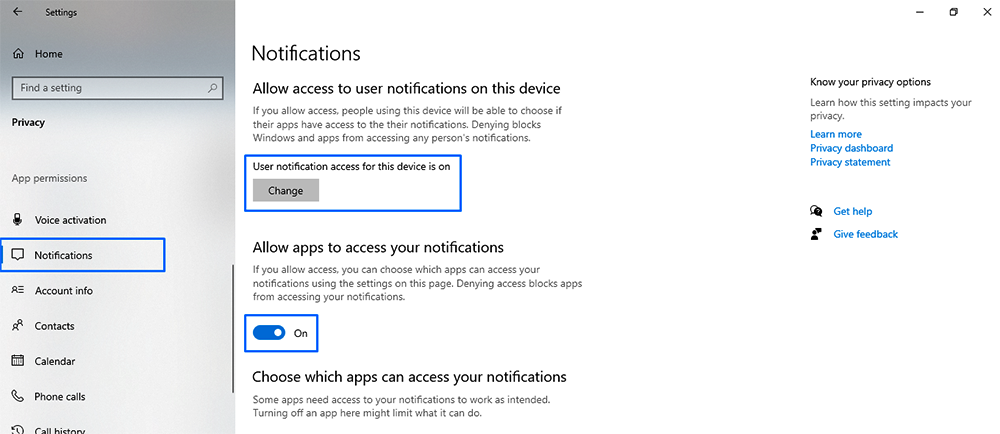Click the Give feedback person icon
This screenshot has width=1000, height=434.
(816, 234)
